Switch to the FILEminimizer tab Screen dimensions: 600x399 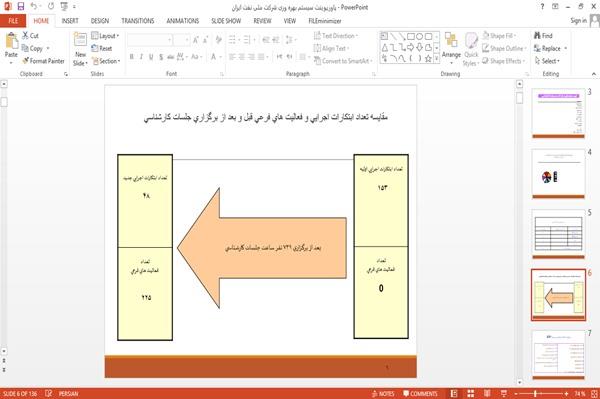324,21
